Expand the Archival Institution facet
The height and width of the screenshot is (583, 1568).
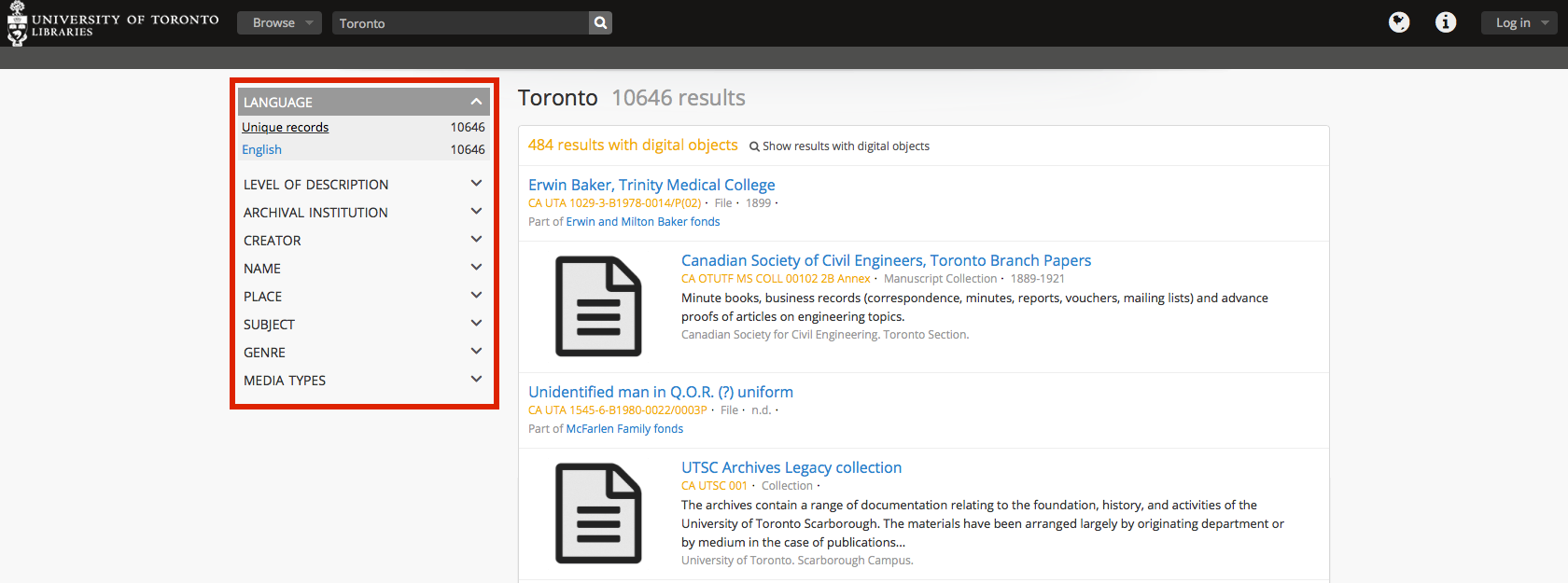(364, 213)
